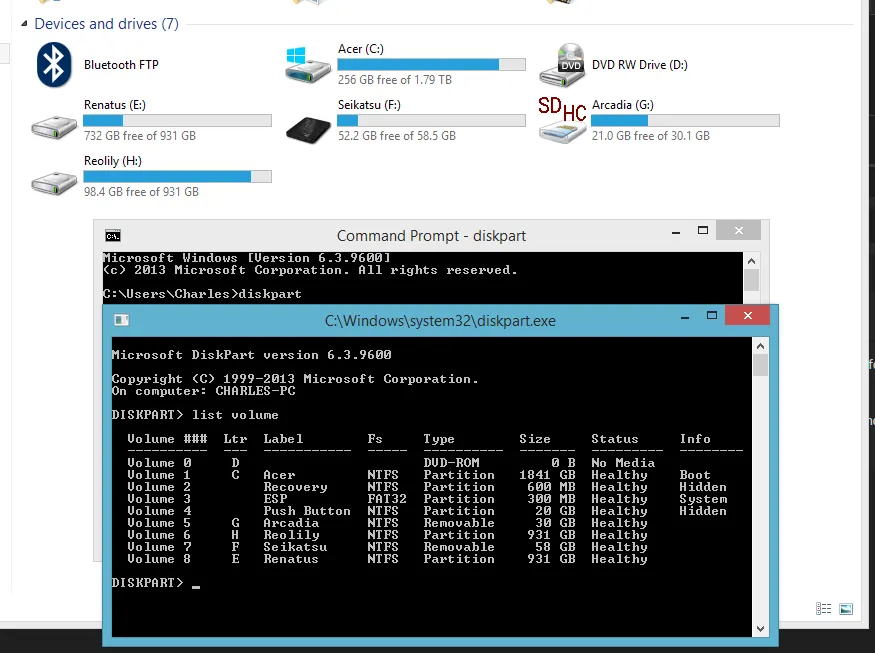
Task: Click 'Microsoft DiskPart version 6.3.9600' line
Action: point(251,354)
